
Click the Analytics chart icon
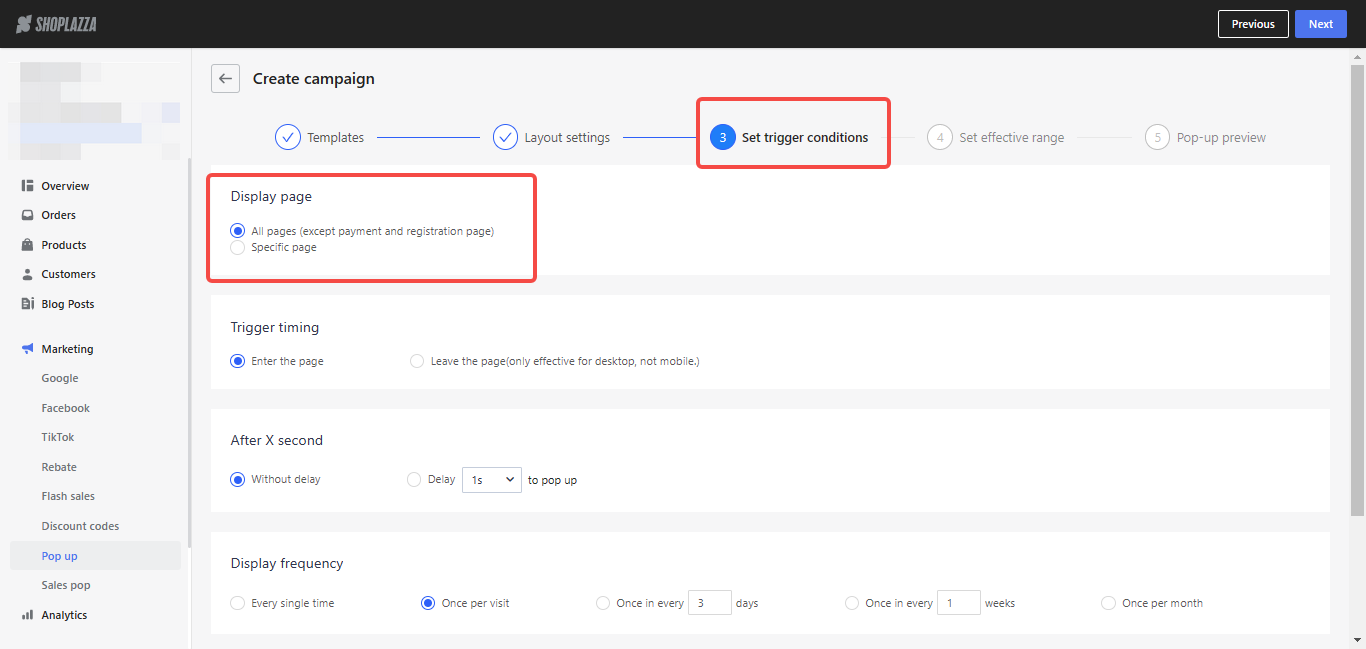click(28, 615)
